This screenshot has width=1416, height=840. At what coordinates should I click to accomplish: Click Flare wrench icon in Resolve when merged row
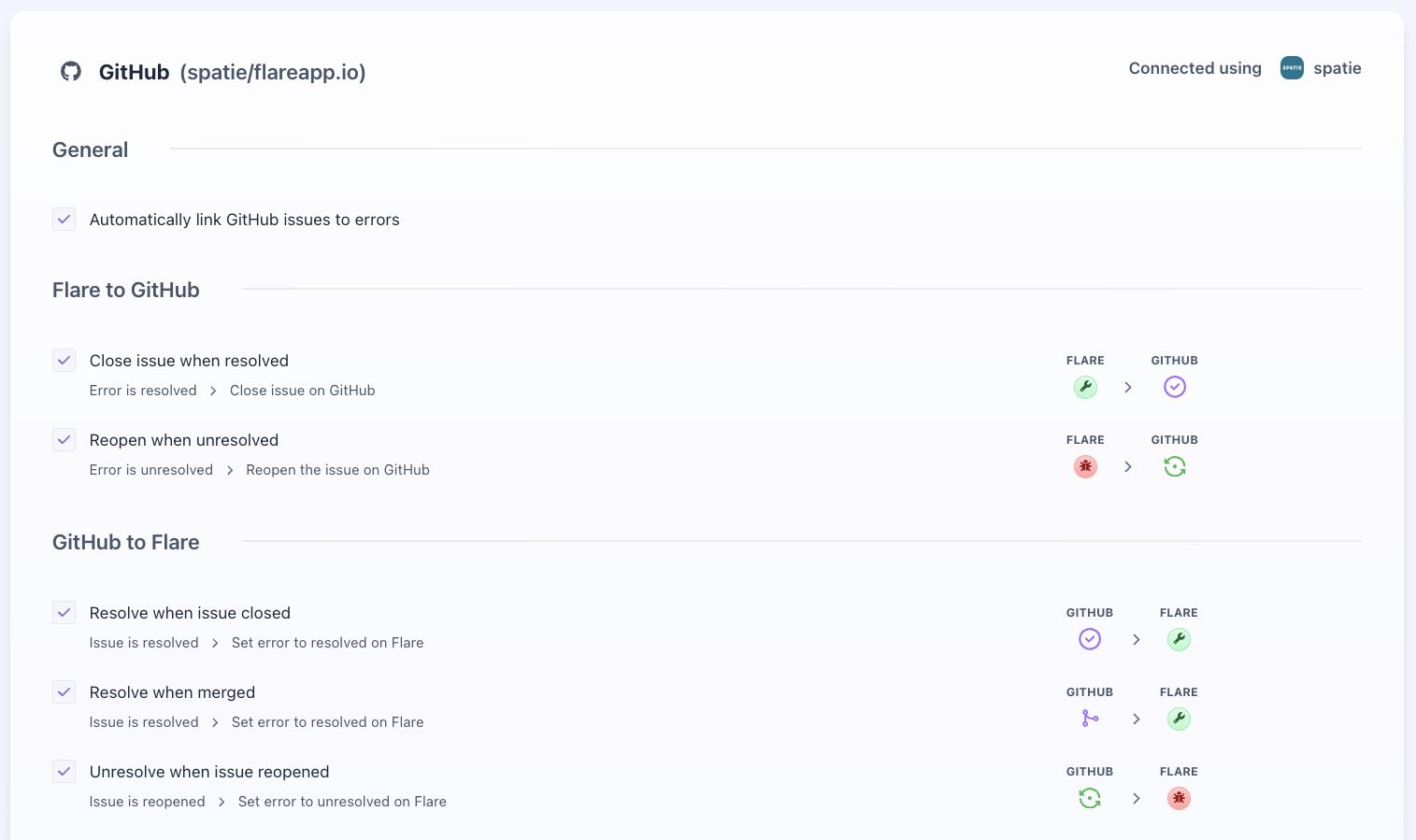click(x=1179, y=719)
